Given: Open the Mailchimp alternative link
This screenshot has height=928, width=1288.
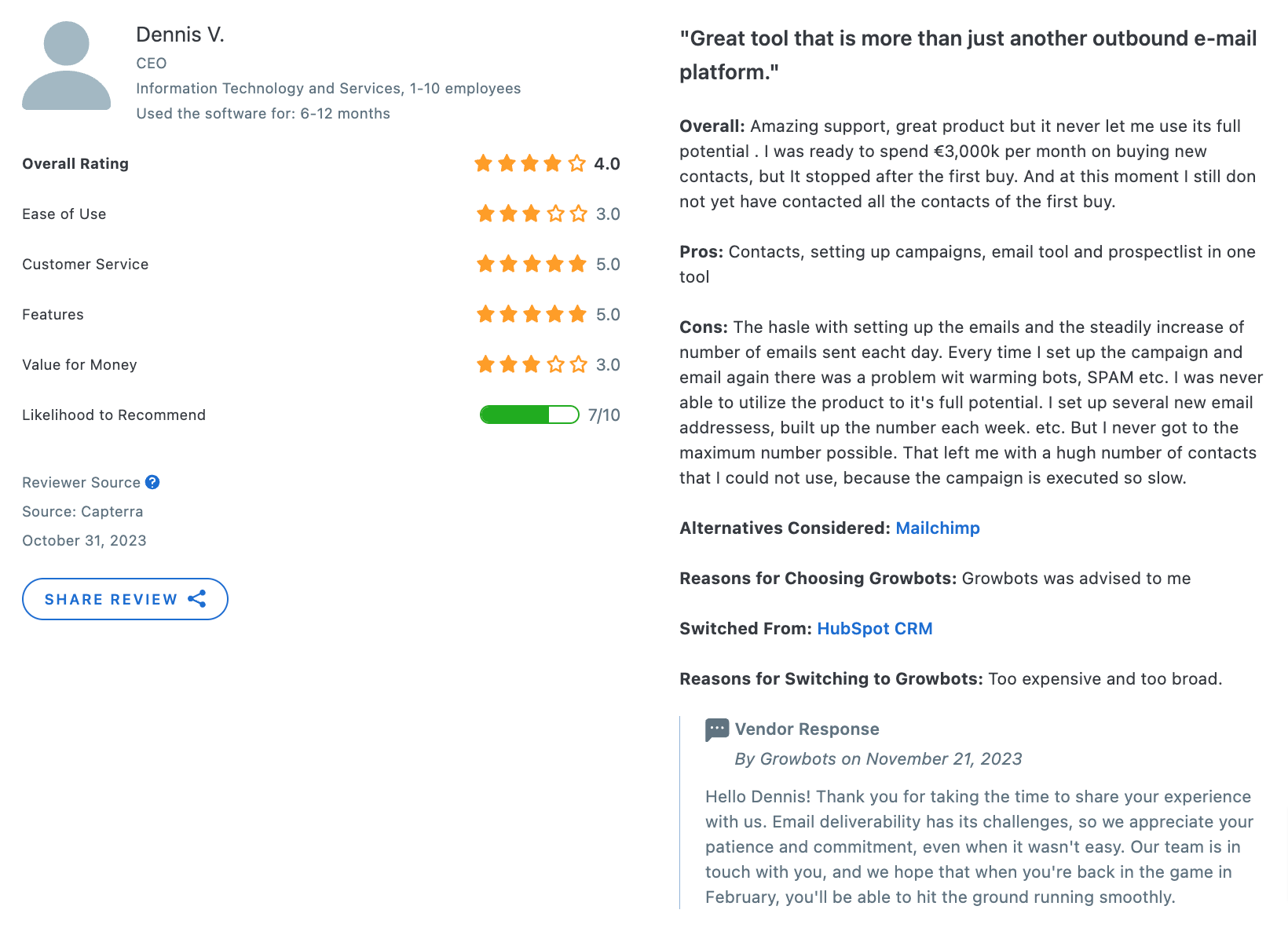Looking at the screenshot, I should click(938, 528).
